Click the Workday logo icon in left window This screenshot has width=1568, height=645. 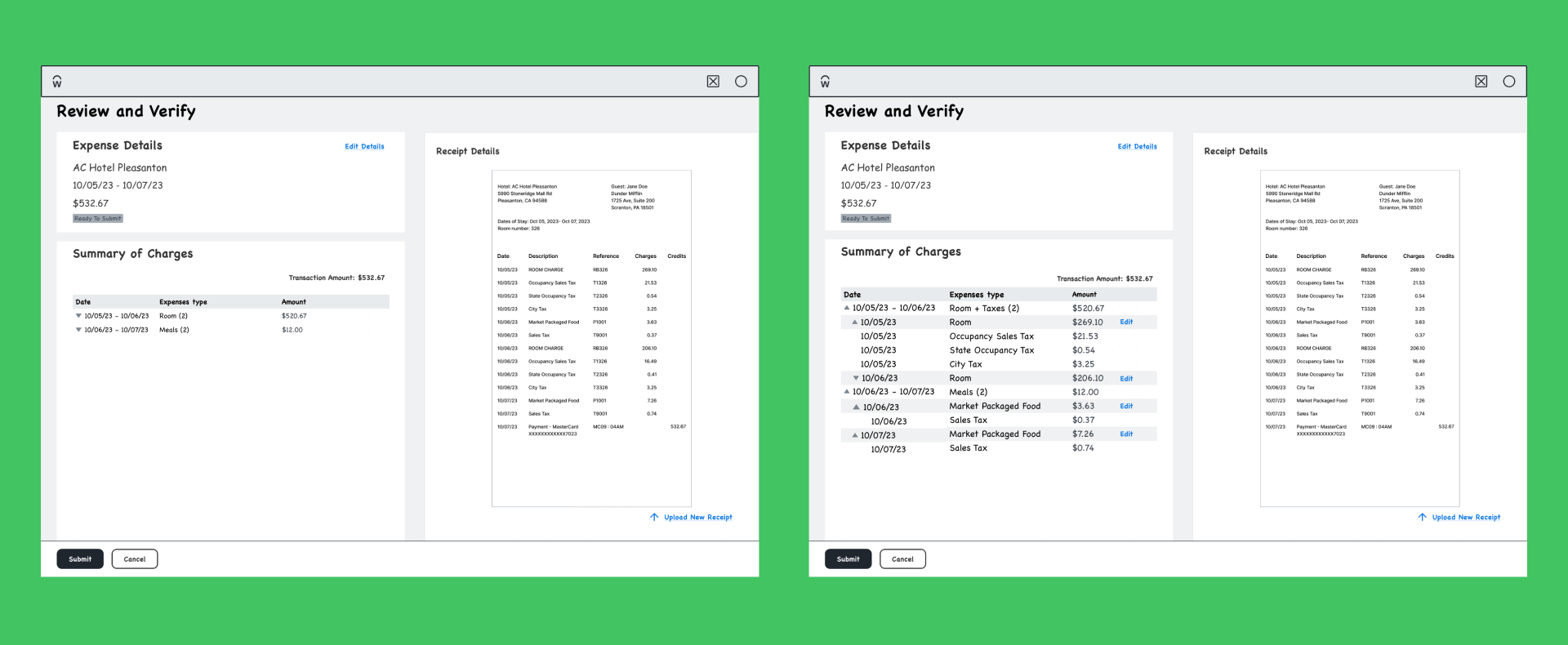pos(57,82)
